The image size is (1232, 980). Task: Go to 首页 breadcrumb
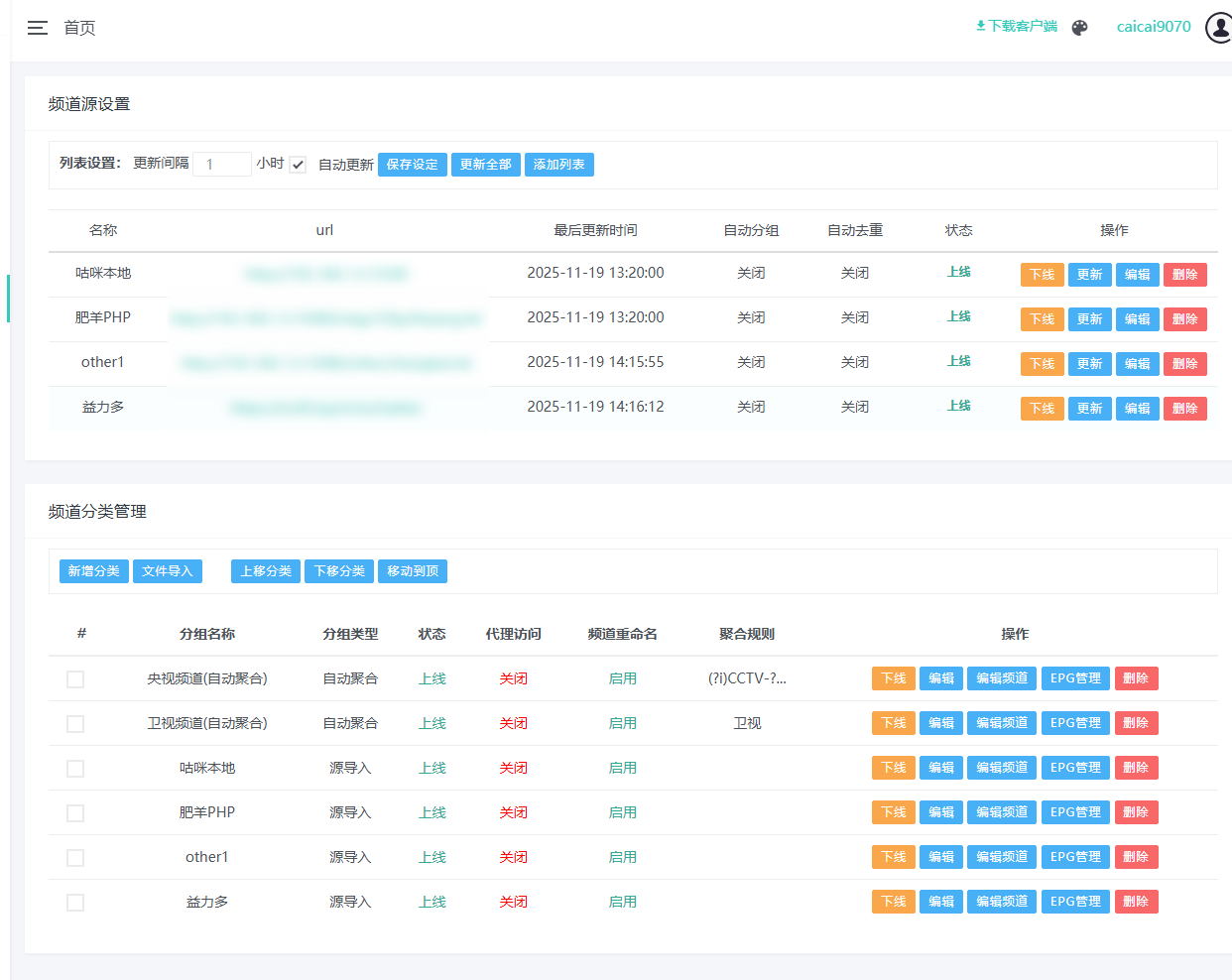(x=79, y=28)
